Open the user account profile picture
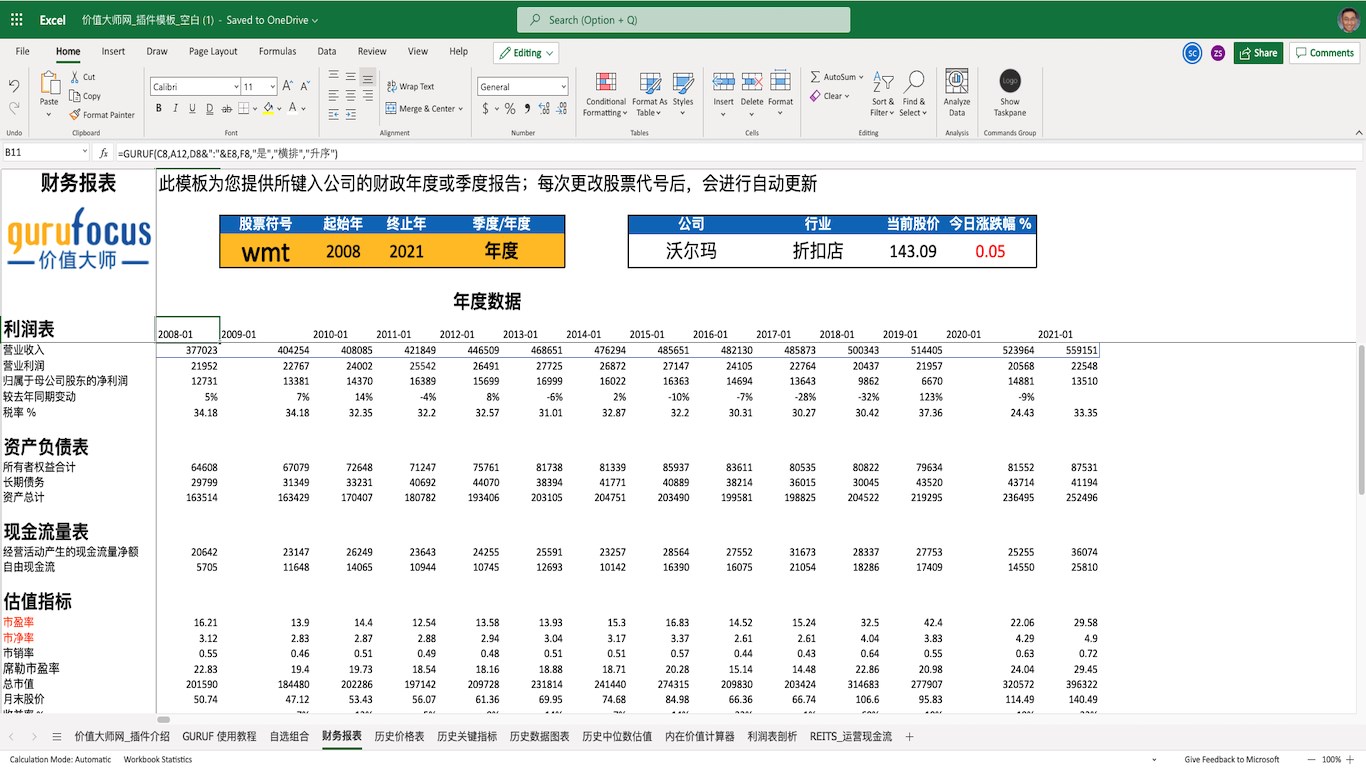1366x768 pixels. pyautogui.click(x=1348, y=20)
